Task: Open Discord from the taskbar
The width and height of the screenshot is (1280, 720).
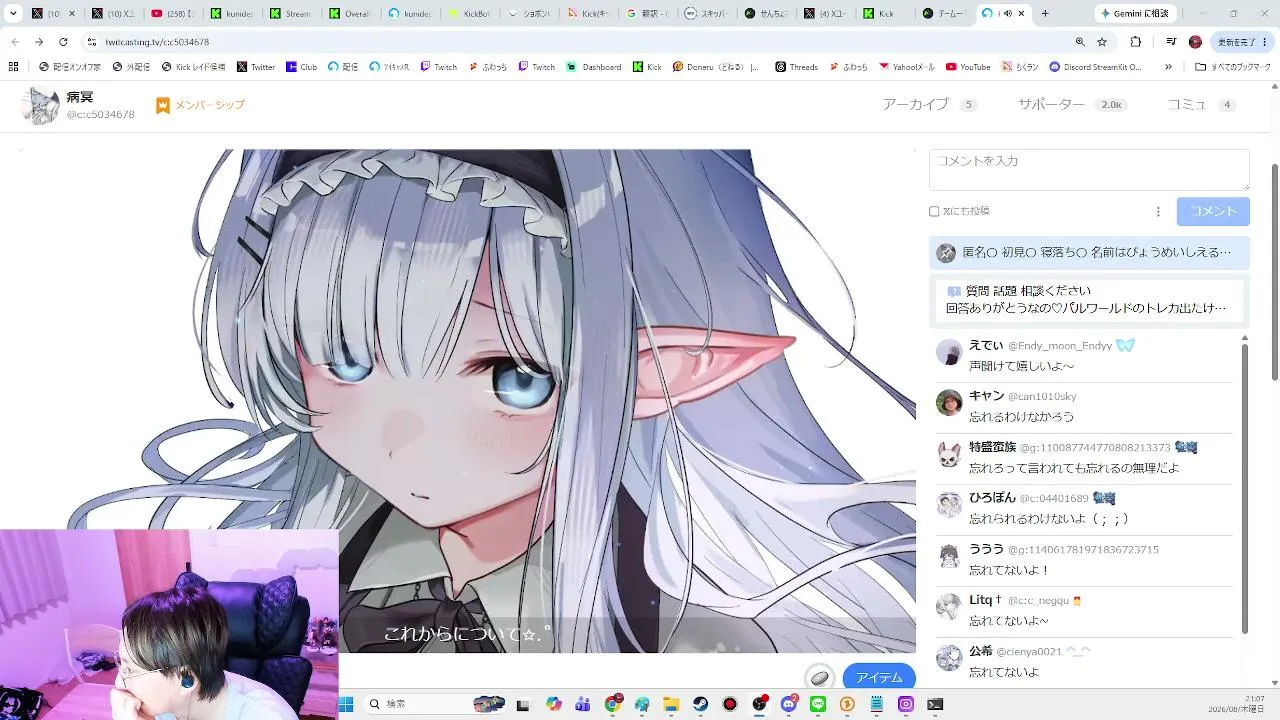Action: coord(789,704)
